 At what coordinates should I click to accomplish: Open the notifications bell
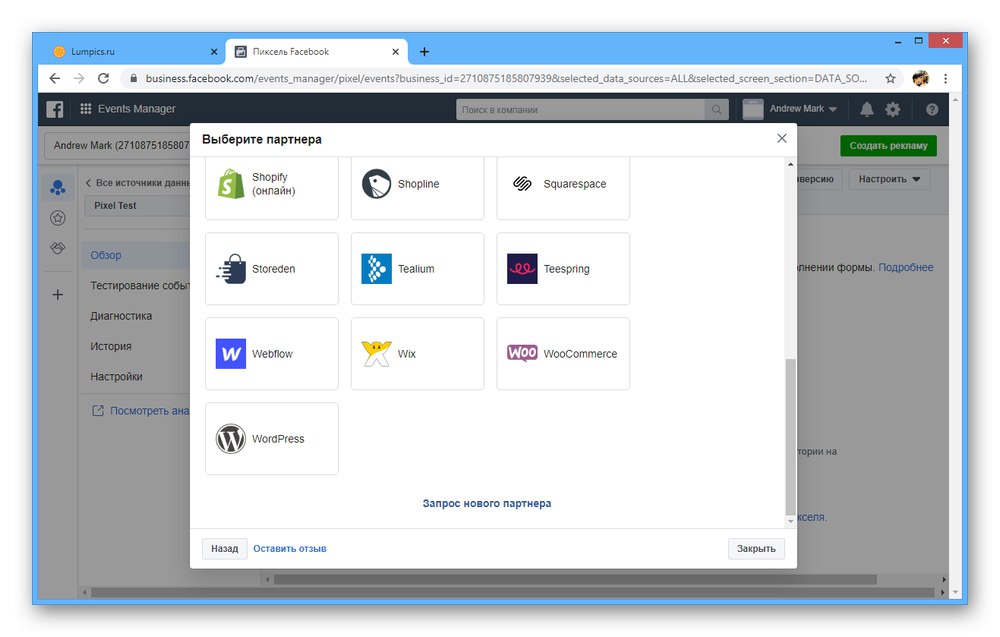coord(867,110)
